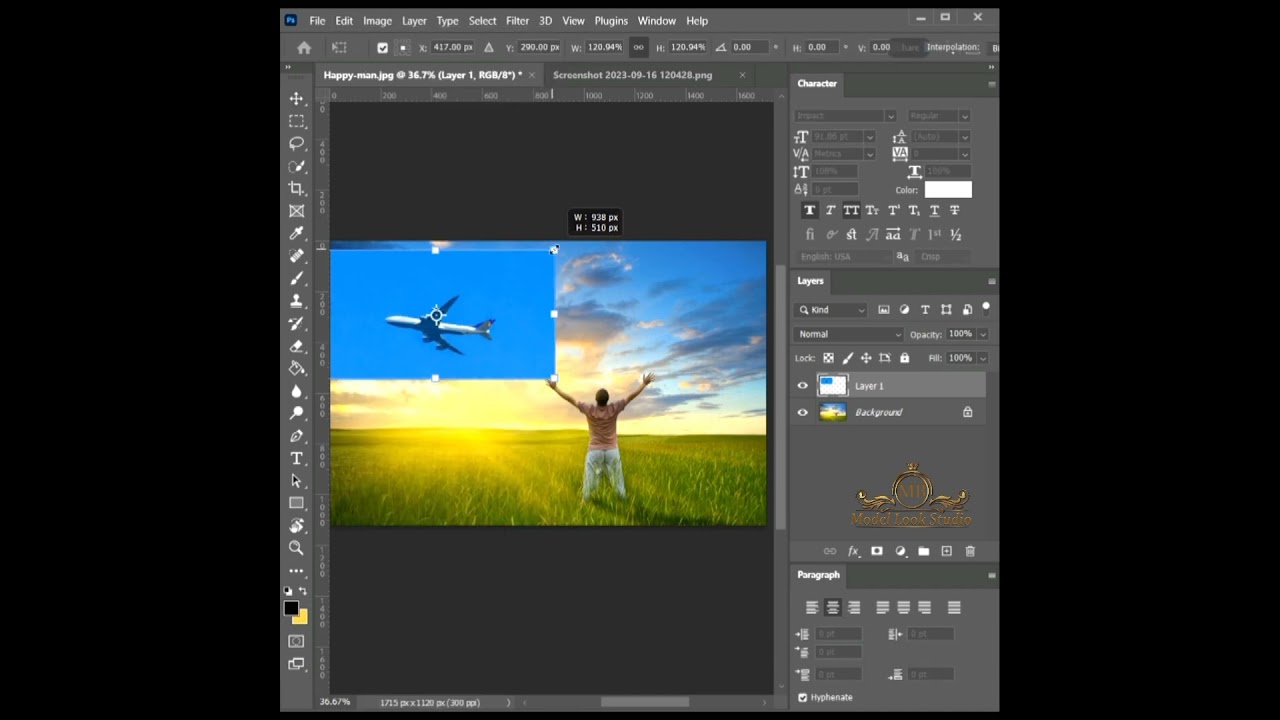Image resolution: width=1280 pixels, height=720 pixels.
Task: Select the Rectangular Marquee tool
Action: point(296,121)
